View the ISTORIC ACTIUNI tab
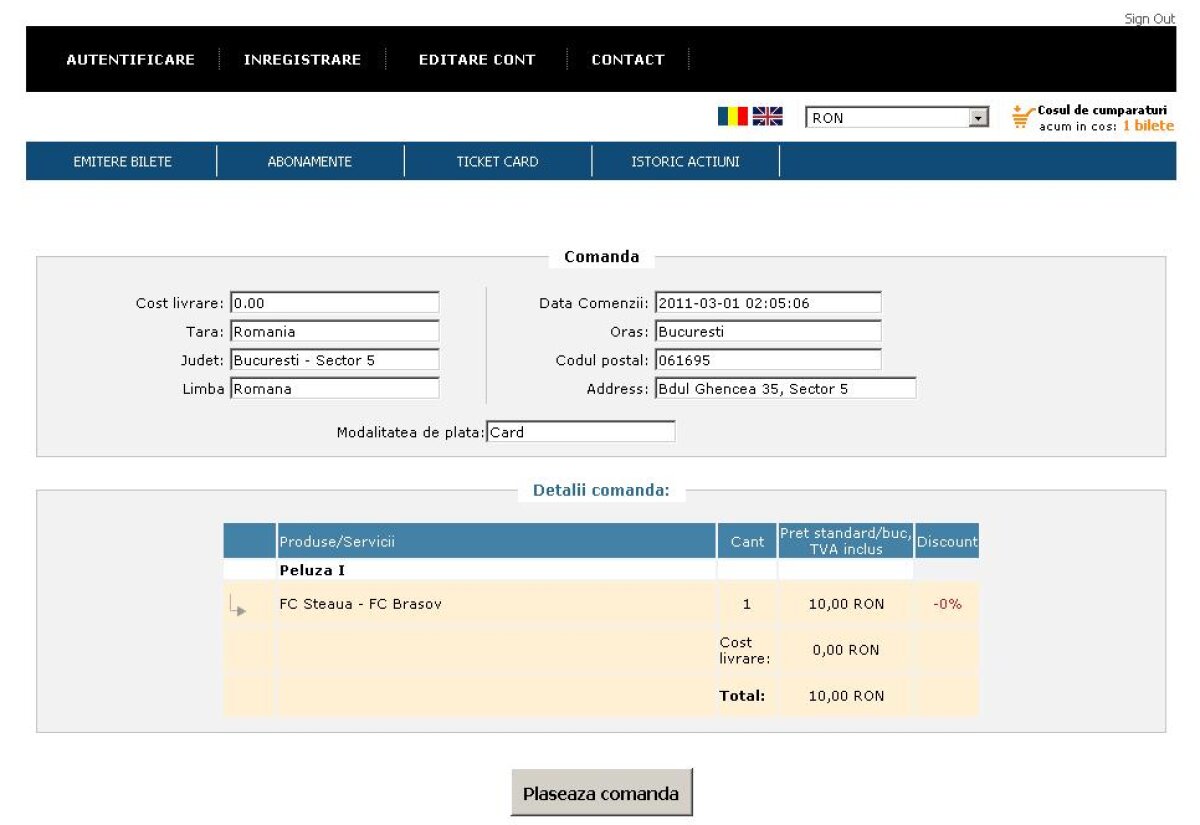Image resolution: width=1200 pixels, height=825 pixels. tap(686, 161)
